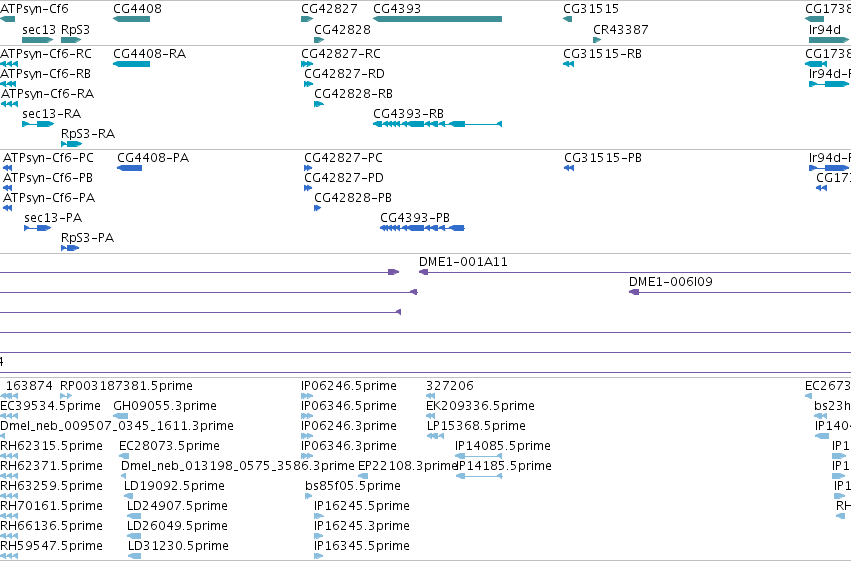Click the ATPsyn-Cf6-RC transcript
This screenshot has width=851, height=561.
pos(9,64)
